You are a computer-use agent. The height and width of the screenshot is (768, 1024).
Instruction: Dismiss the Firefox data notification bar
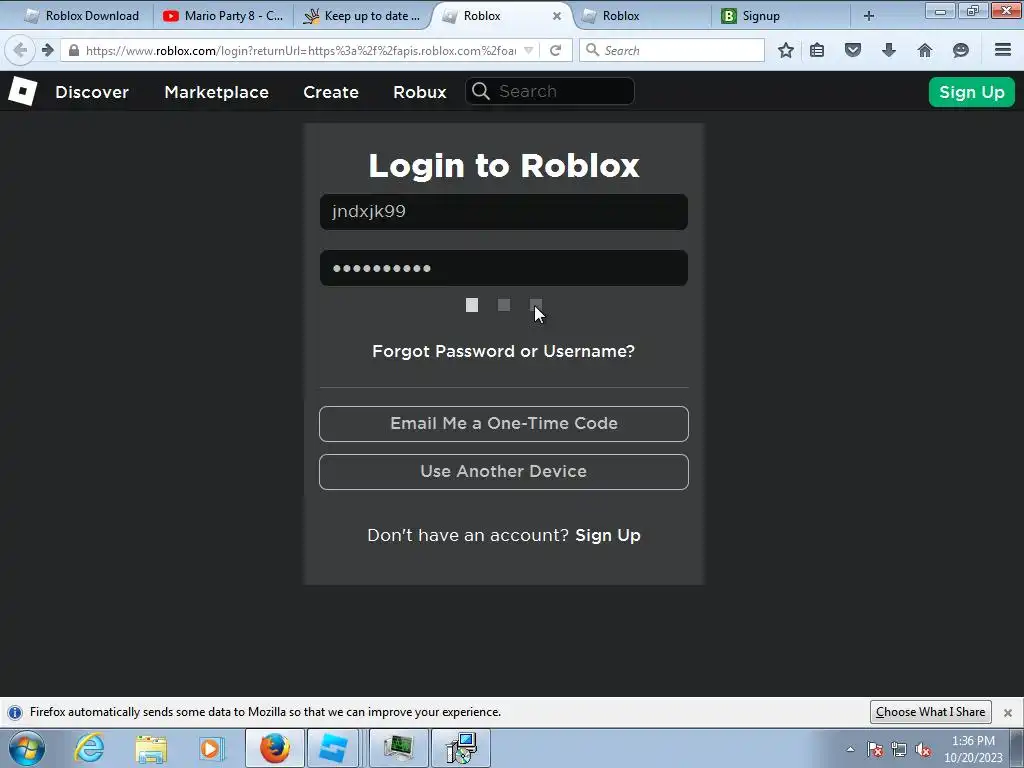tap(1008, 712)
